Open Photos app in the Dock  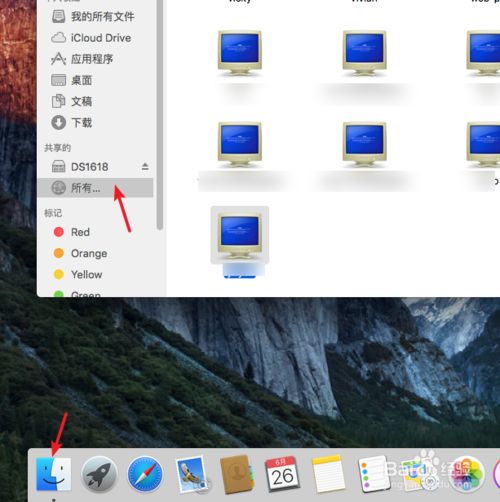[466, 474]
